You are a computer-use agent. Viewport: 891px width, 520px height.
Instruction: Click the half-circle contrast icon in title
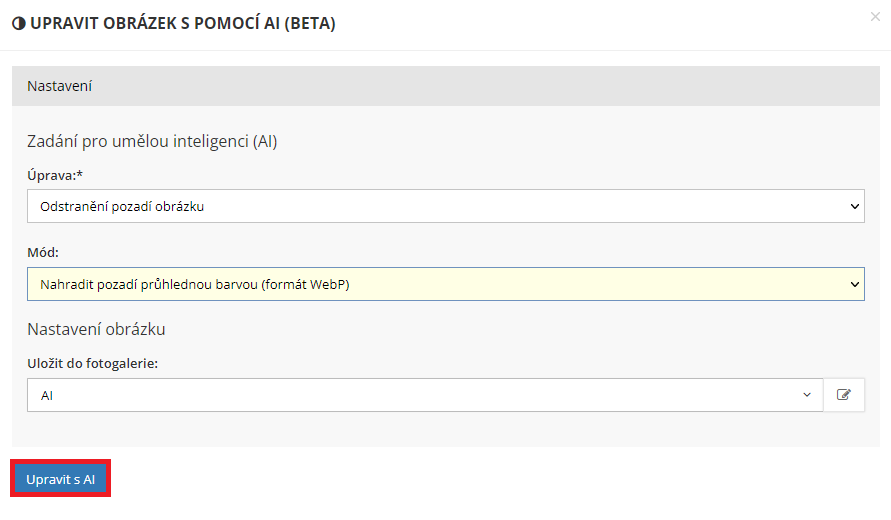19,23
